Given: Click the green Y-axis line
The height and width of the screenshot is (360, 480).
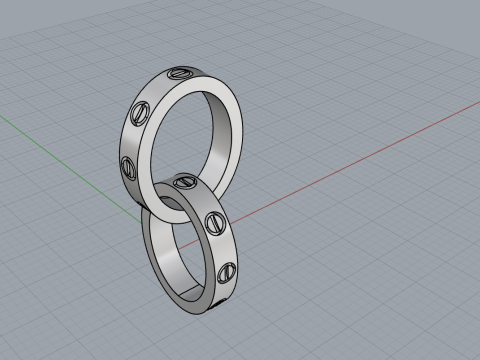Looking at the screenshot, I should pos(70,169).
